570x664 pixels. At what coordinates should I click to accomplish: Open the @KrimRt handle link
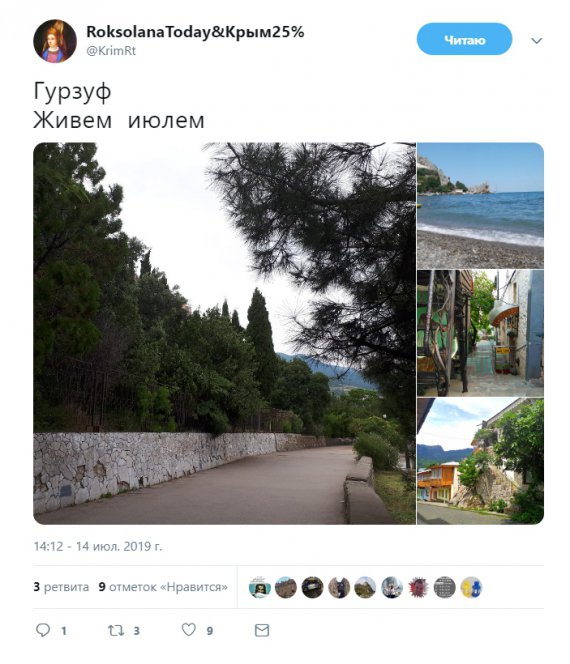point(111,51)
